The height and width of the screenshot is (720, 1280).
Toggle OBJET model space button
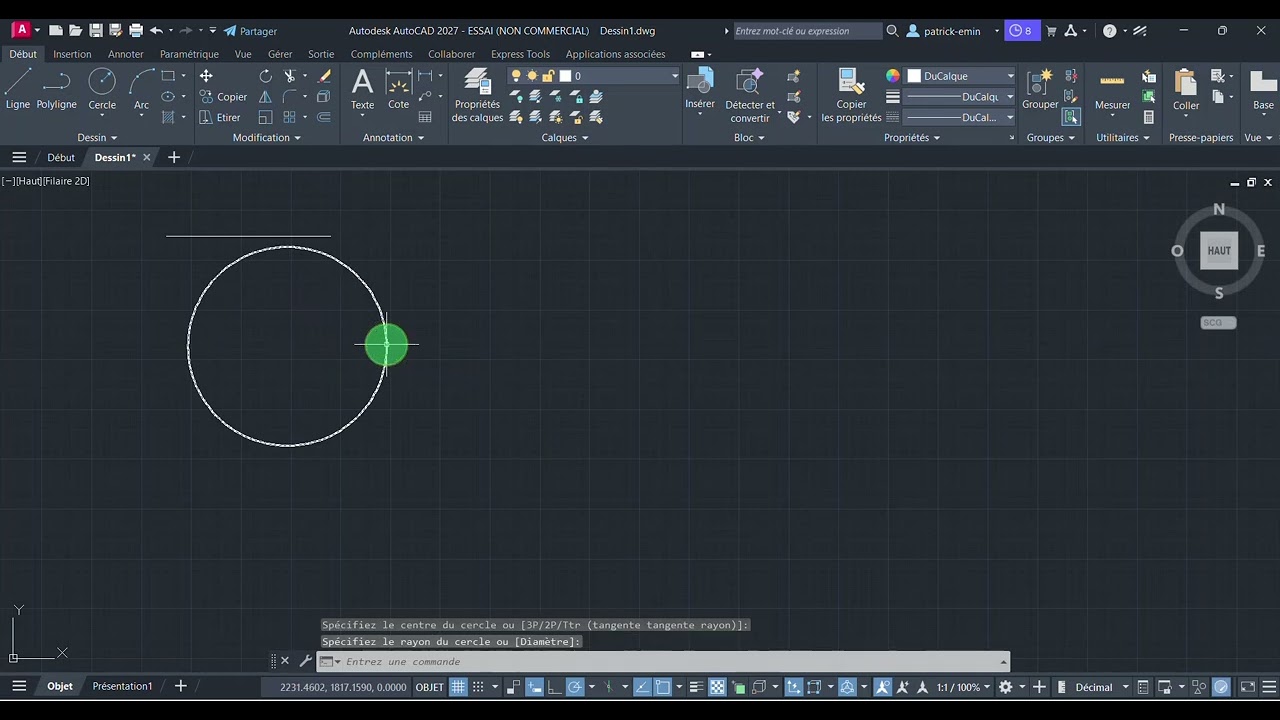(429, 687)
